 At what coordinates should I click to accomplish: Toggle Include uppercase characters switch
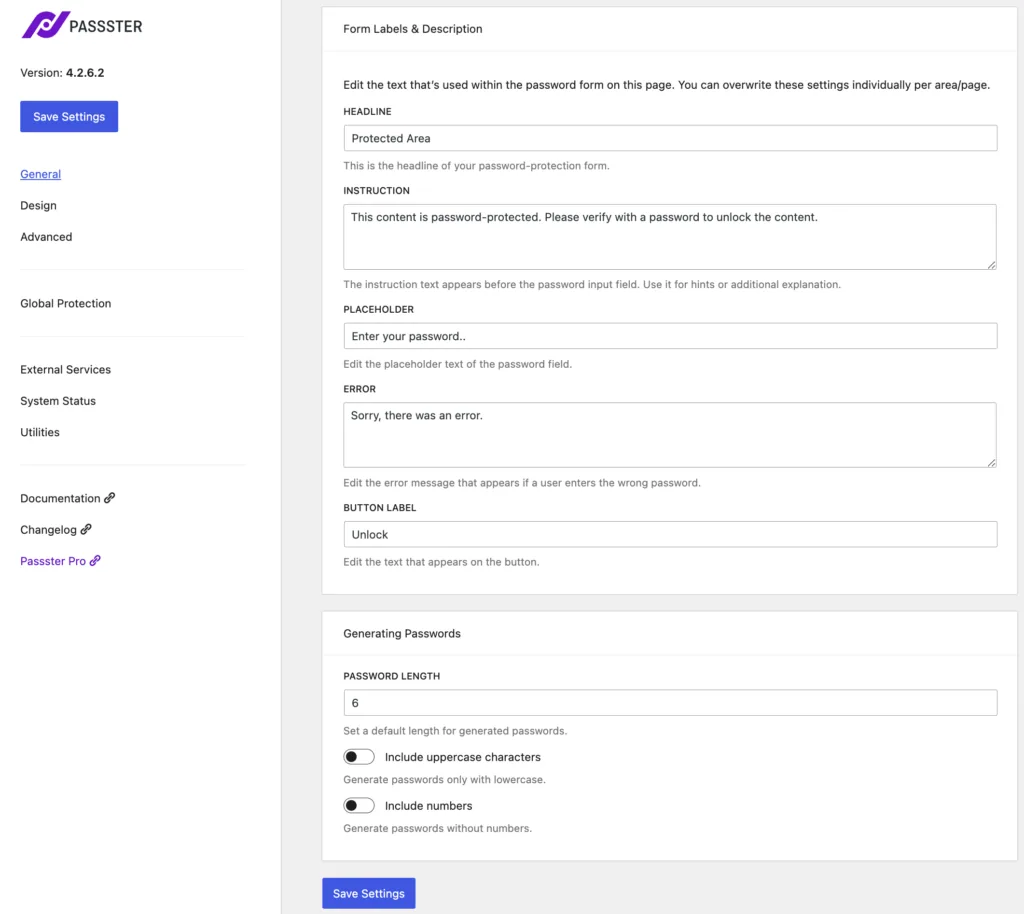tap(359, 757)
